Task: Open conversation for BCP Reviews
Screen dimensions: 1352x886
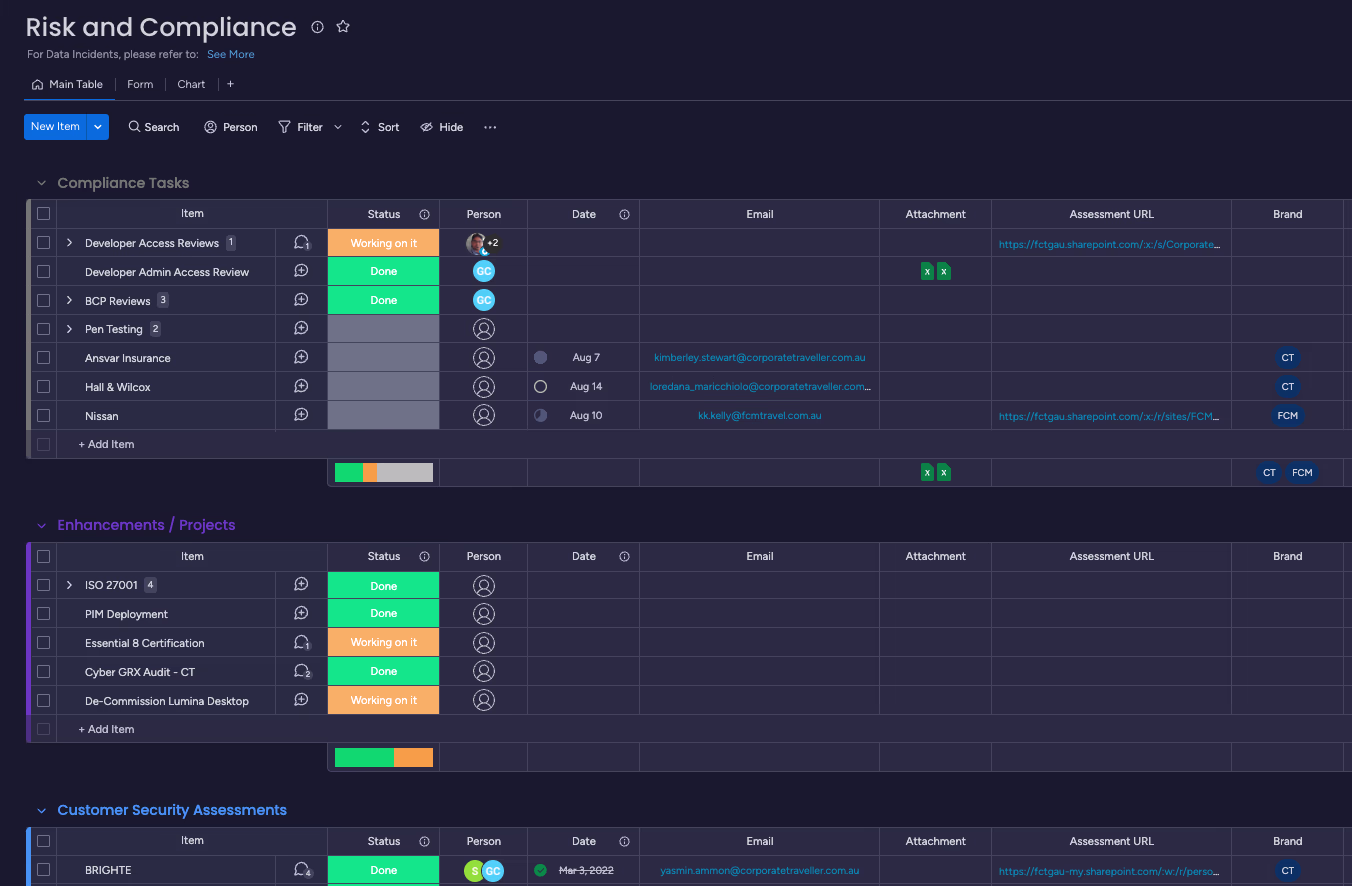Action: (301, 300)
